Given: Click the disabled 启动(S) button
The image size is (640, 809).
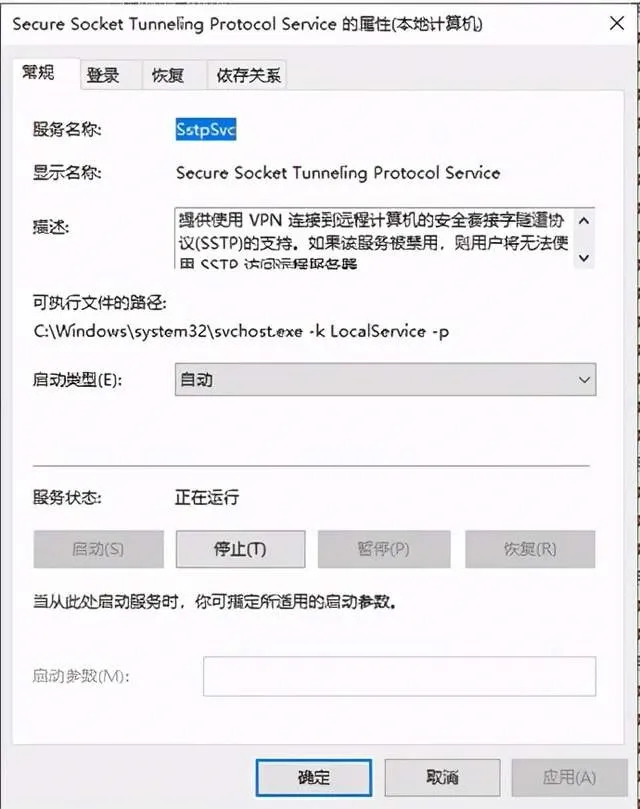Looking at the screenshot, I should 99,549.
